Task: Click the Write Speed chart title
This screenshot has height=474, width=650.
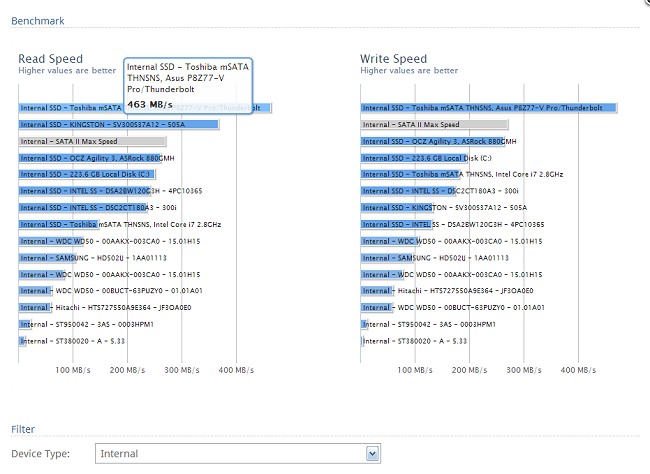Action: [393, 58]
